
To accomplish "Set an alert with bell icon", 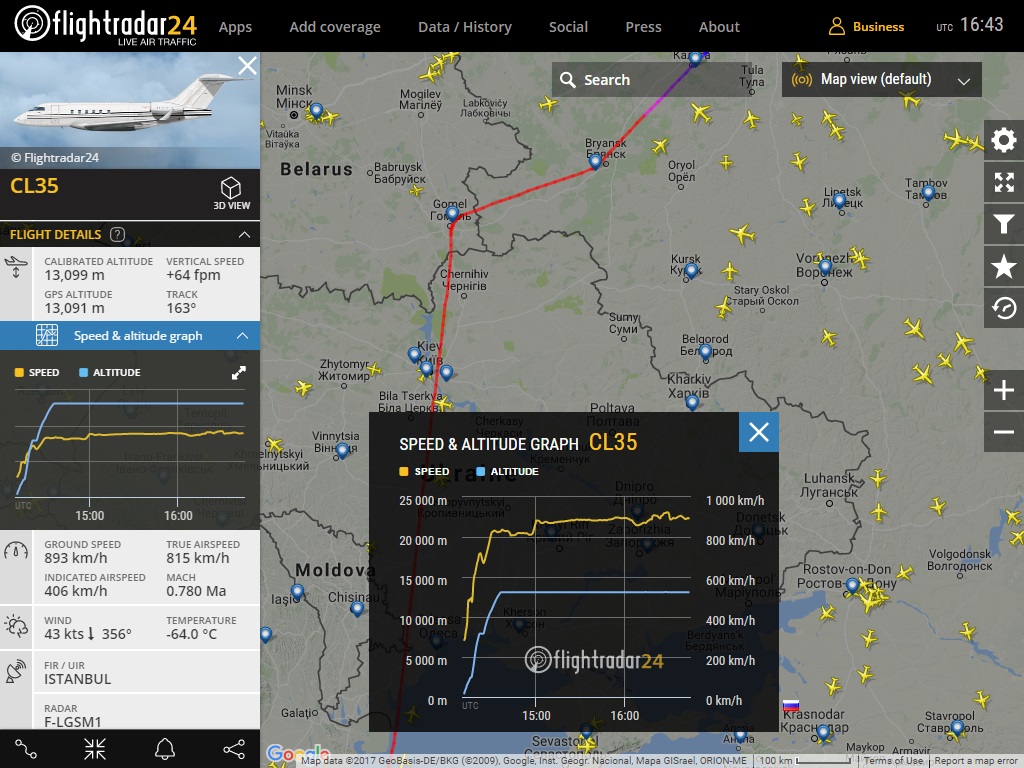I will 164,748.
